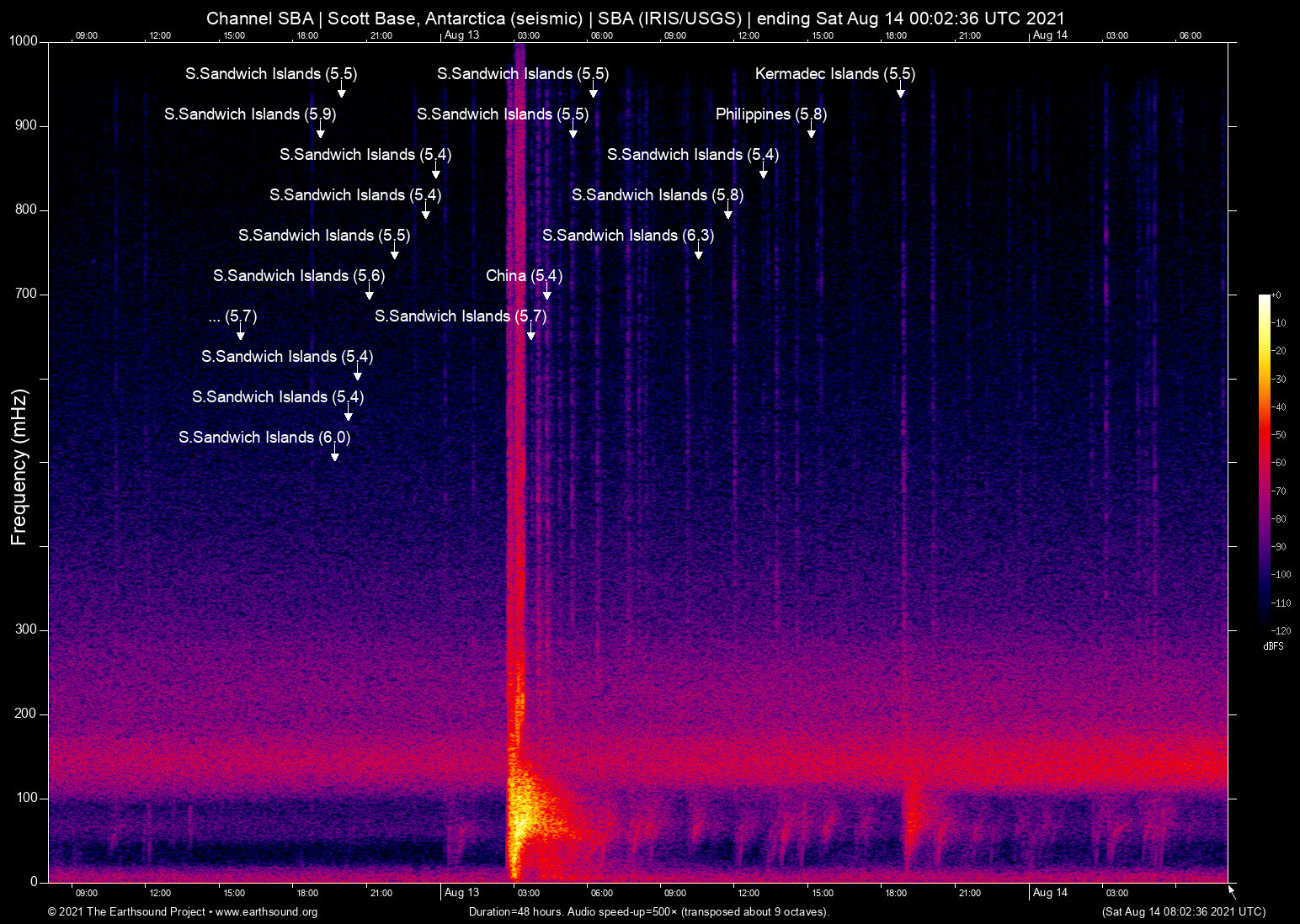Select the Kermadec Islands (5.5) event label
Viewport: 1300px width, 924px height.
(834, 74)
